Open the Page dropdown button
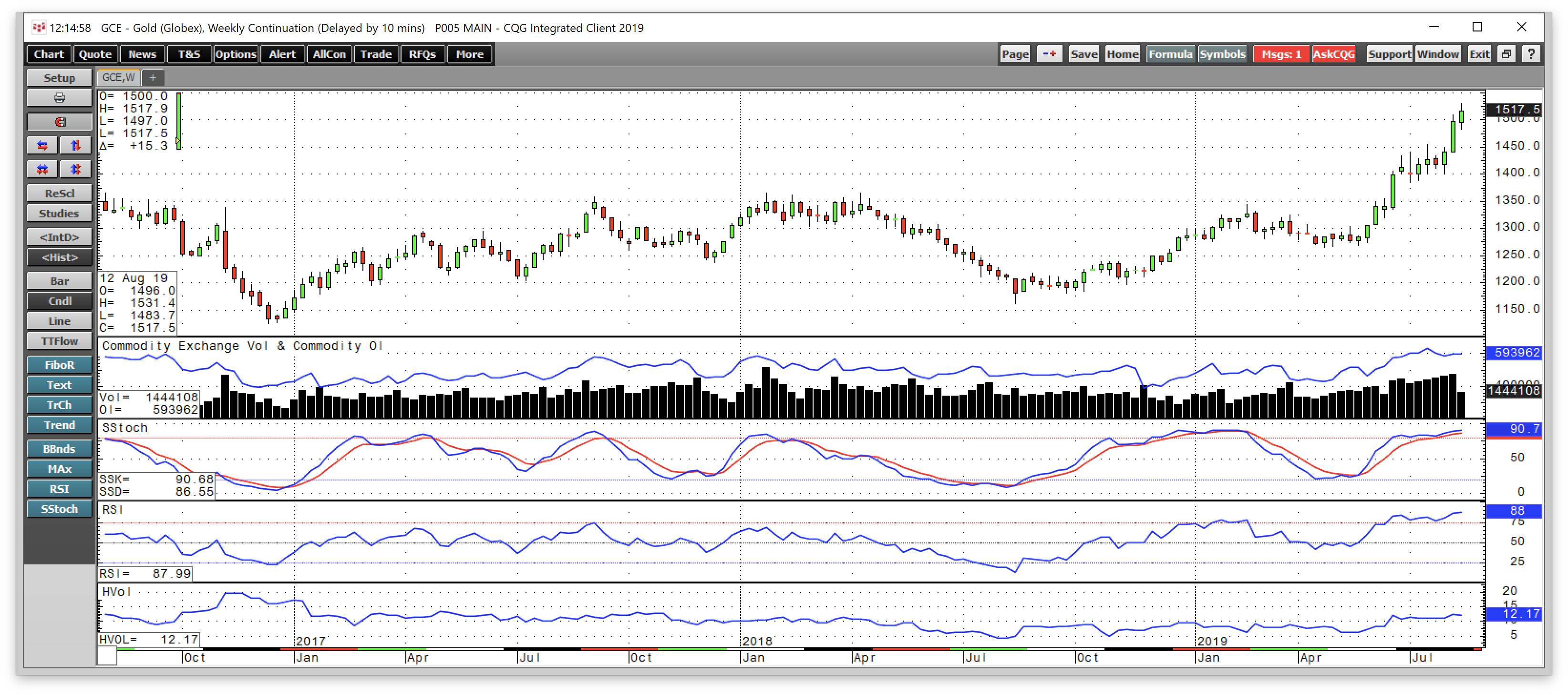The height and width of the screenshot is (695, 1568). point(1015,54)
